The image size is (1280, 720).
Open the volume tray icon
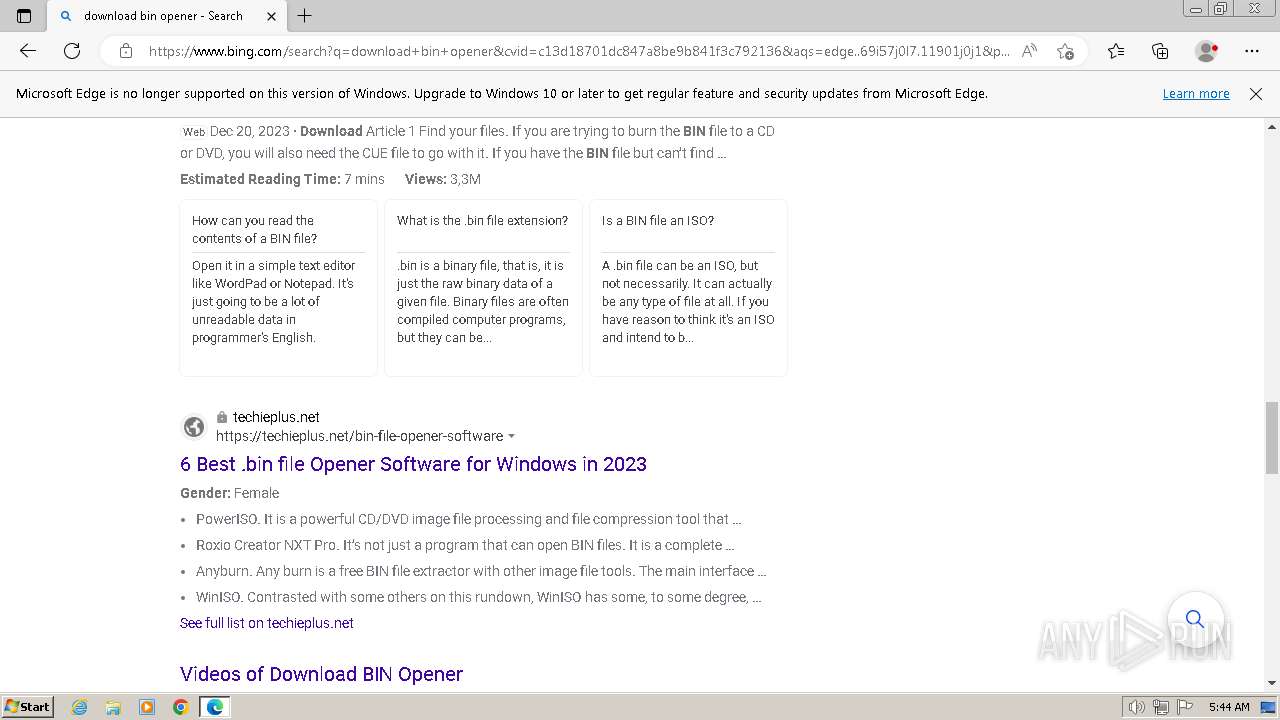tap(1136, 707)
